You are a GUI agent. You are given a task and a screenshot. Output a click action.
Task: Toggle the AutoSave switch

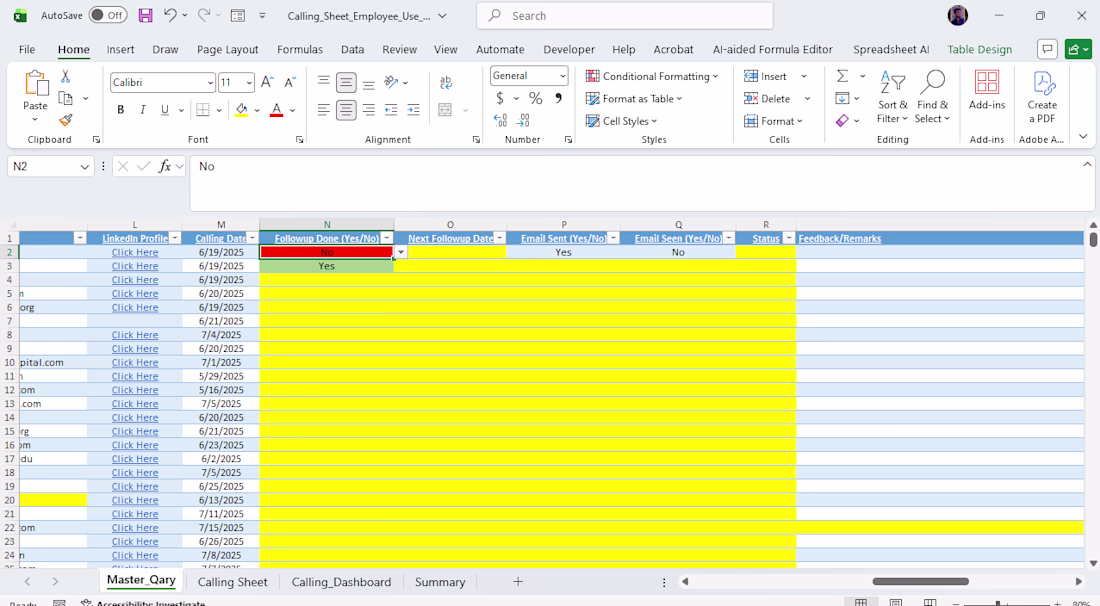coord(108,16)
